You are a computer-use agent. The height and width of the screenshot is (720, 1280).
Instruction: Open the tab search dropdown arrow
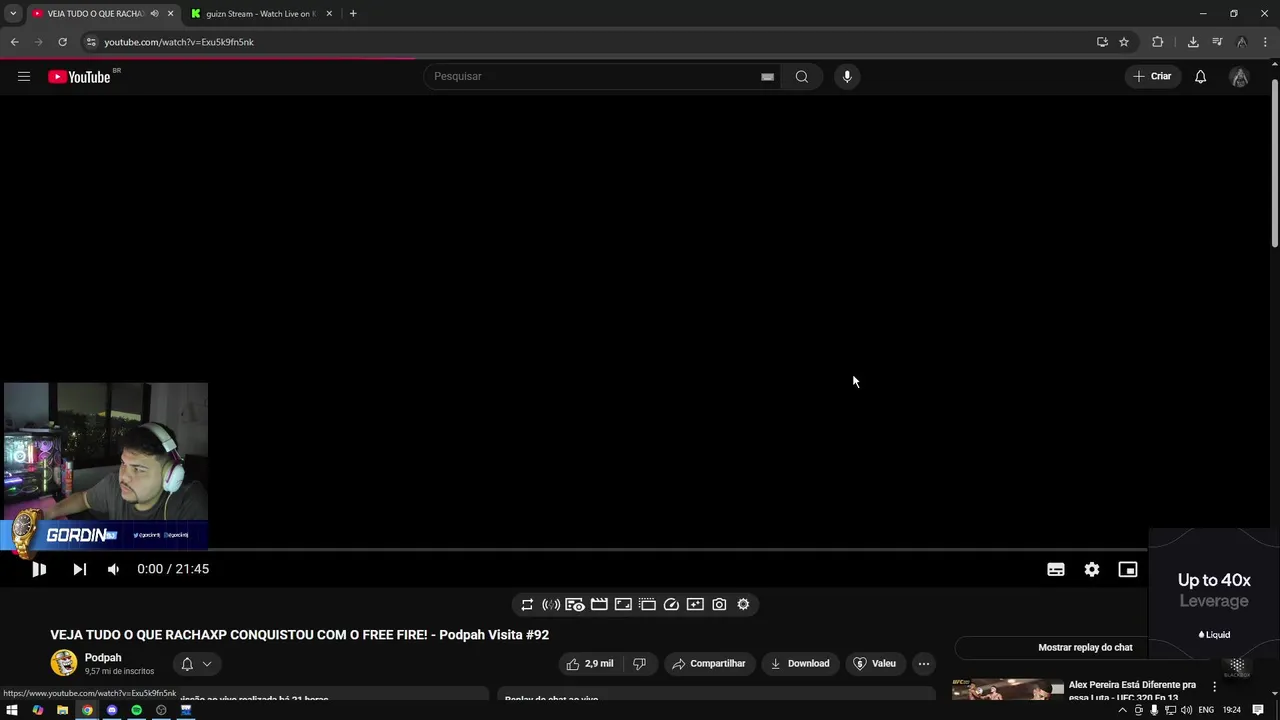tap(13, 14)
